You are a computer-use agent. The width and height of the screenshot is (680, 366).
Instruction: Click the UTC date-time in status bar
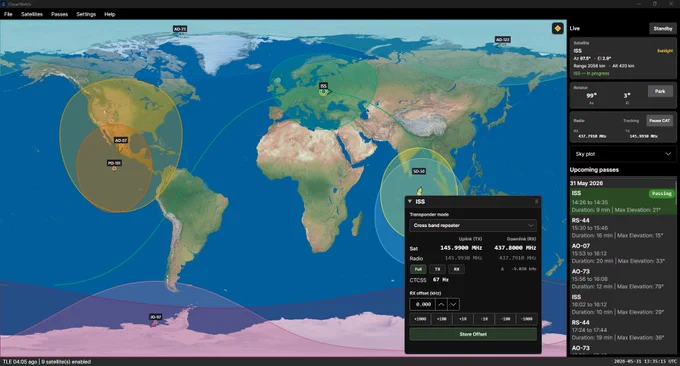pyautogui.click(x=645, y=362)
